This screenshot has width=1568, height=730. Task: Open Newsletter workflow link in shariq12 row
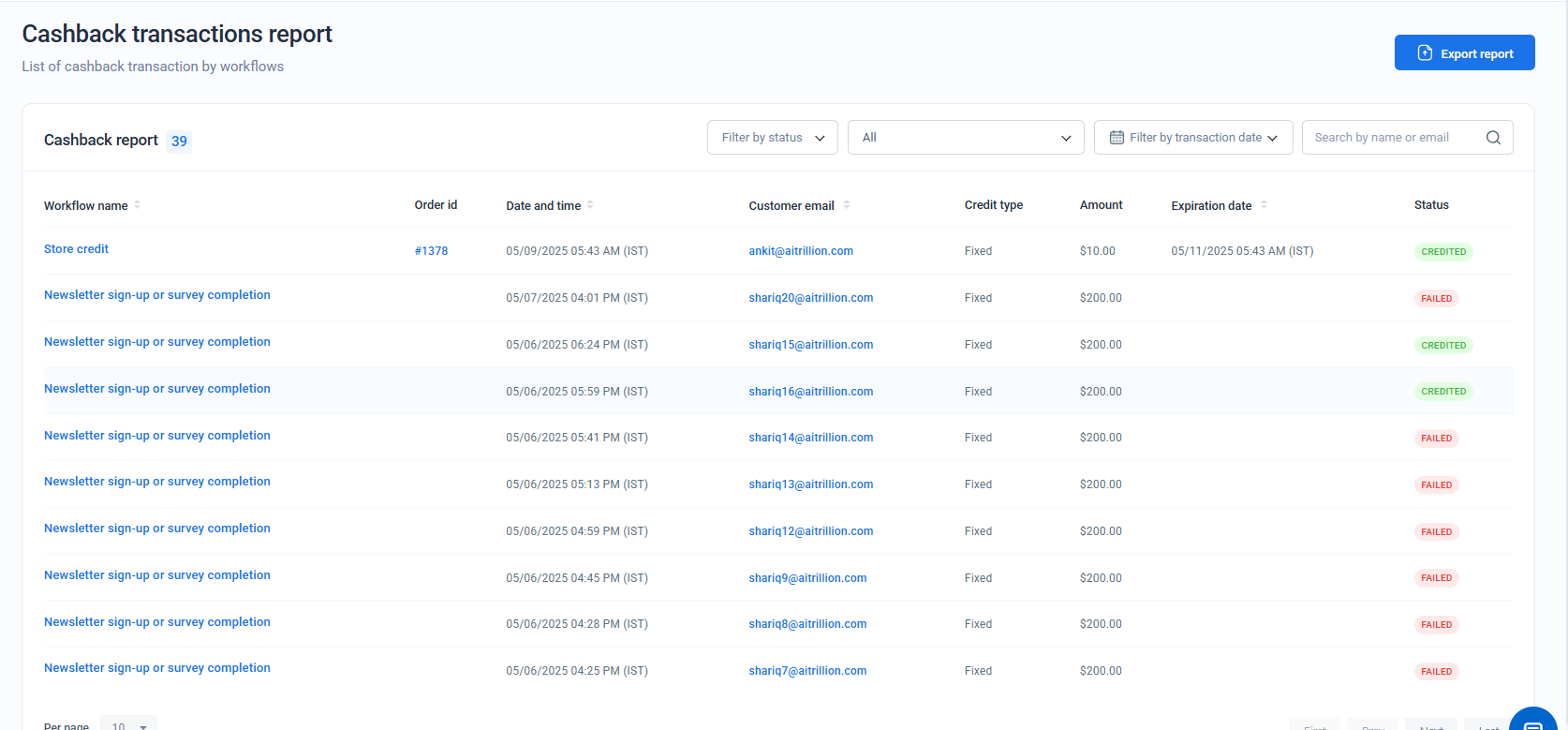pos(157,528)
